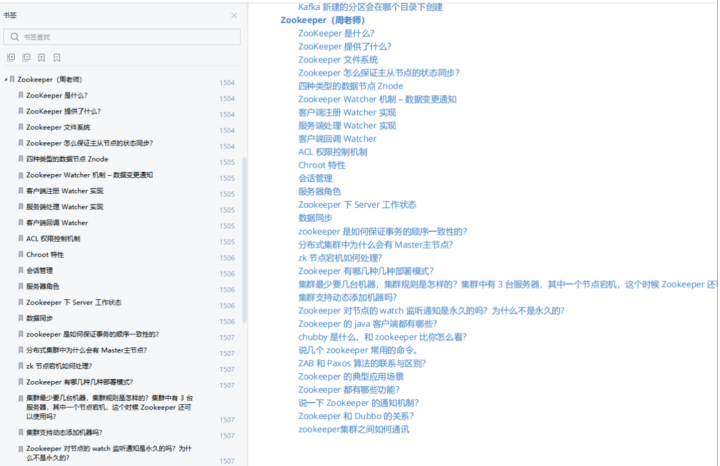Click bookmark icon beside Zookeeper 文件系统
Viewport: 720px width, 466px height.
21,127
